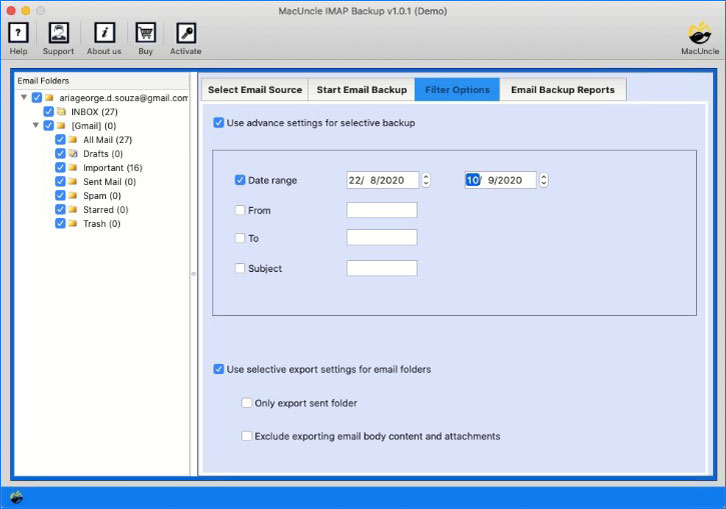This screenshot has width=726, height=509.
Task: Click the From filter text field
Action: point(381,210)
